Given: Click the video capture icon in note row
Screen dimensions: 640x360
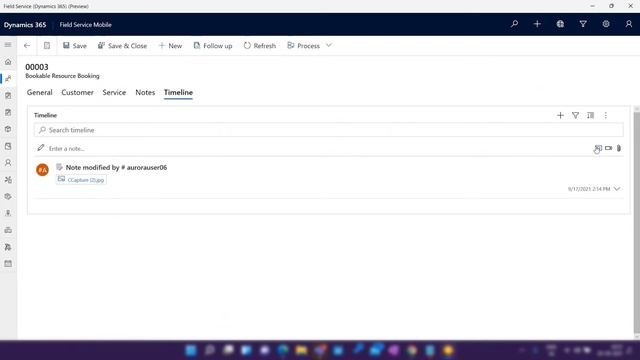Looking at the screenshot, I should pos(609,148).
